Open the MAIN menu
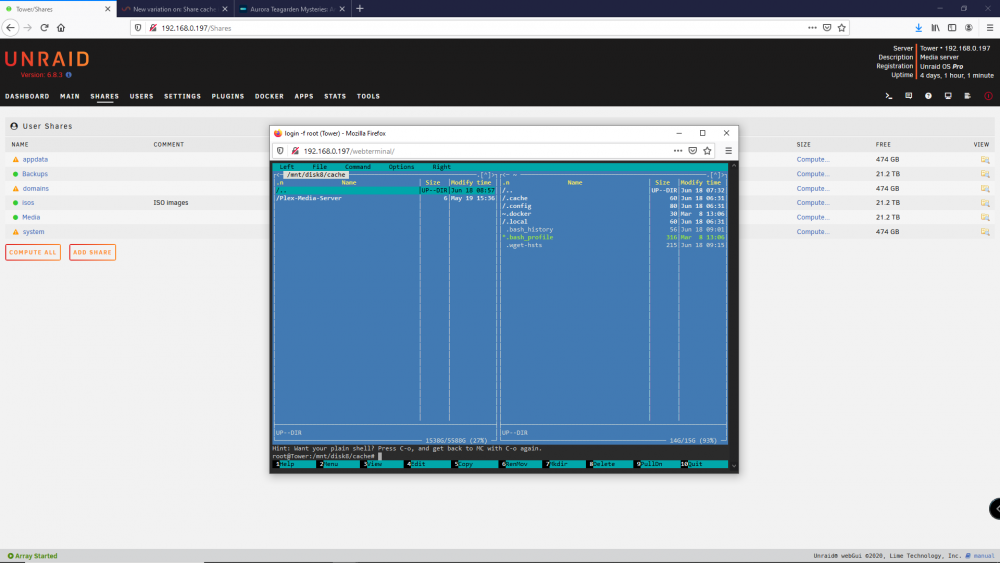 coord(70,96)
